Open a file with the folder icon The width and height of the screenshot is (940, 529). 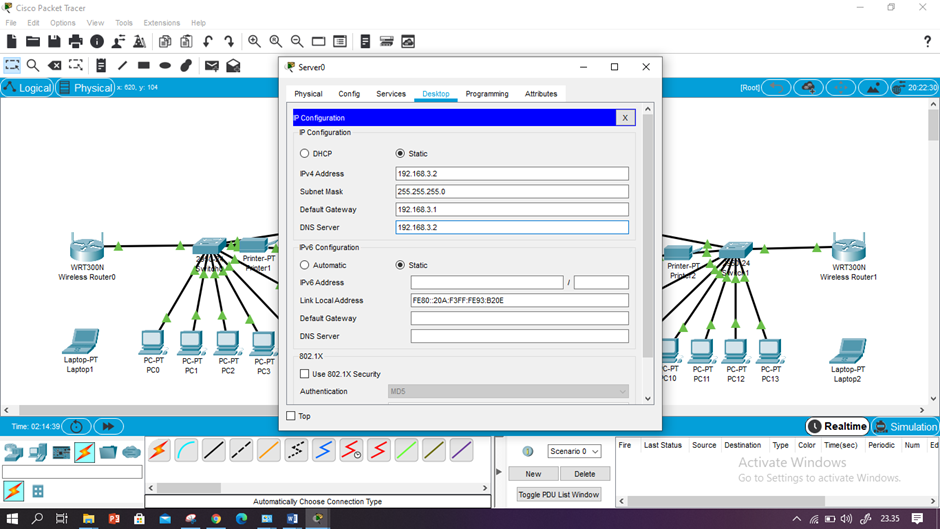[33, 41]
